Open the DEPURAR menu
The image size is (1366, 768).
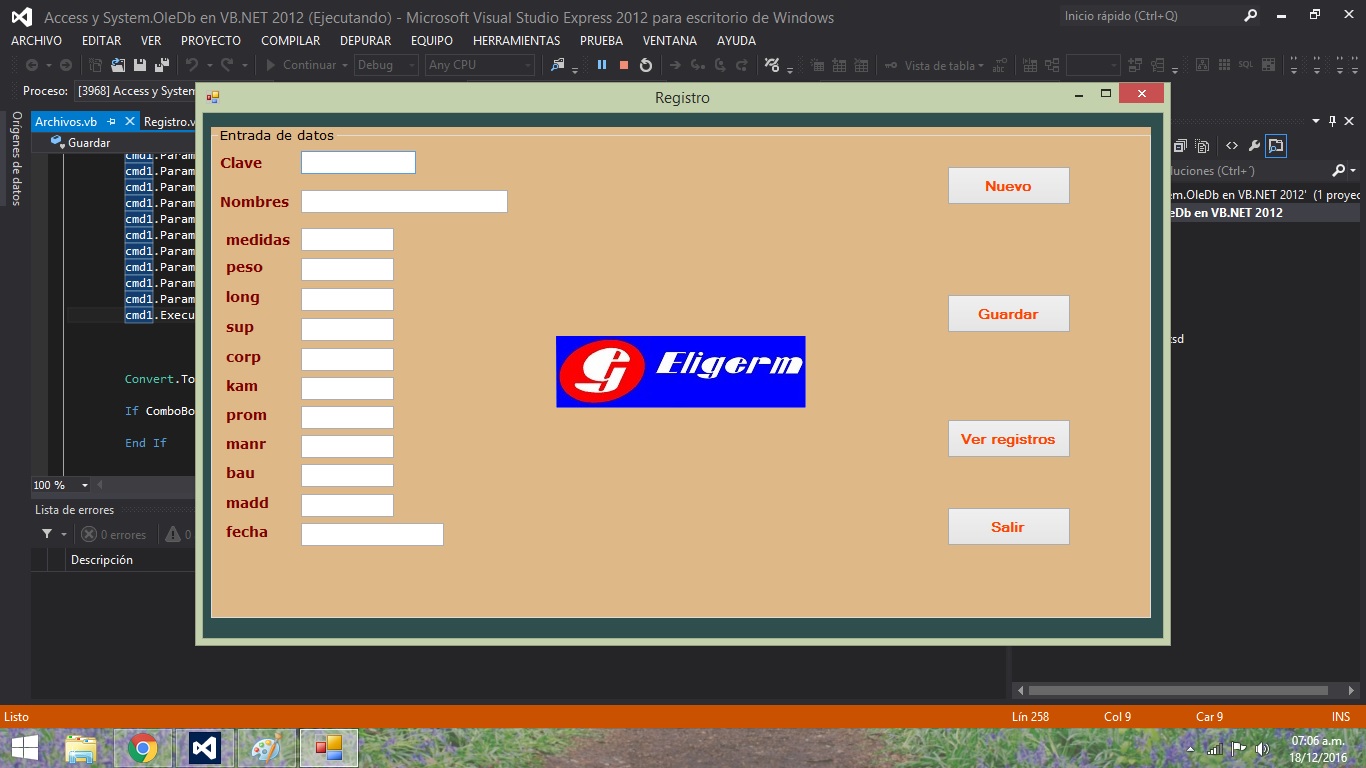pos(365,41)
